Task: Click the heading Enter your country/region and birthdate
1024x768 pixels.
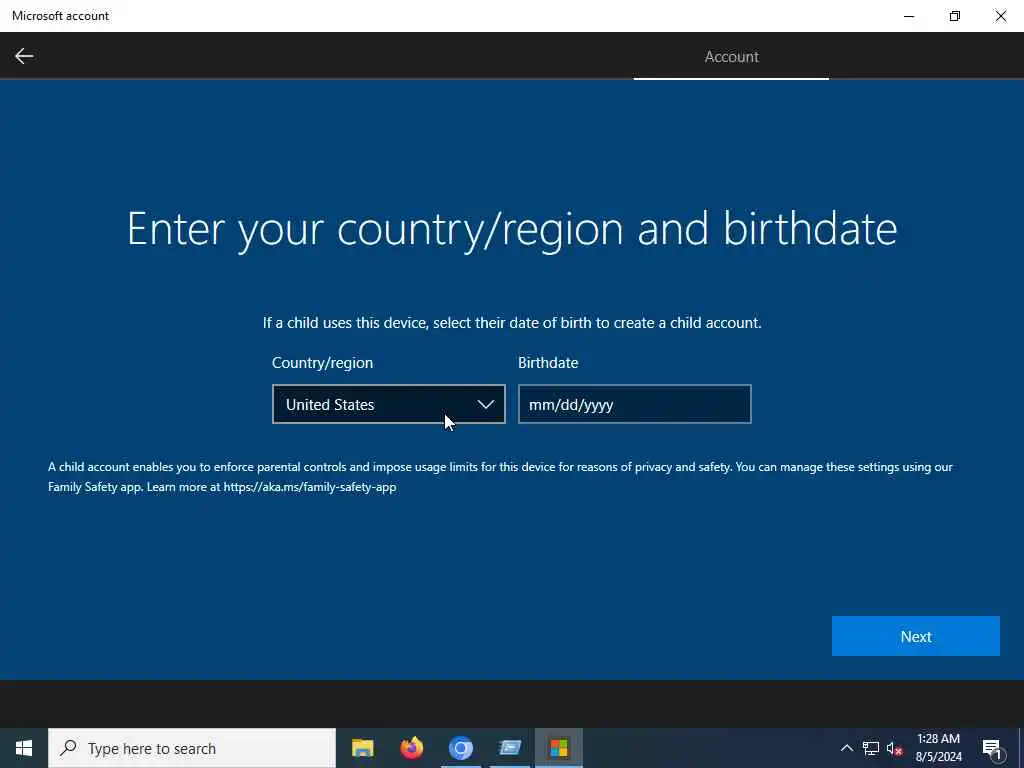Action: tap(512, 229)
